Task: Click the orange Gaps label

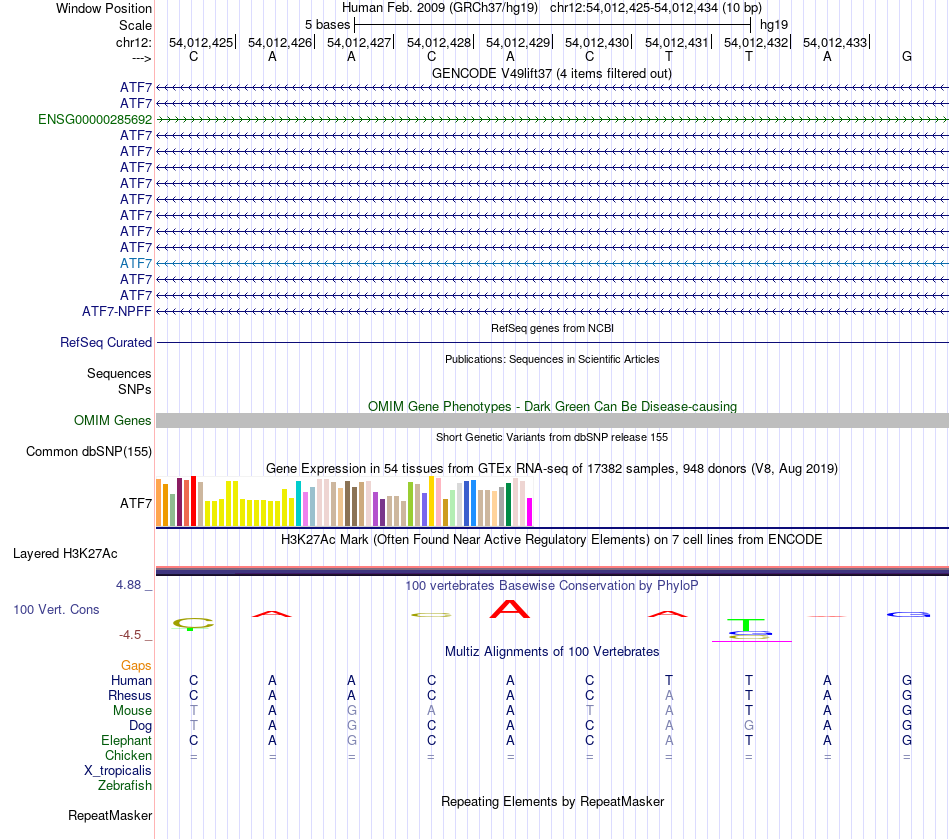Action: 136,666
